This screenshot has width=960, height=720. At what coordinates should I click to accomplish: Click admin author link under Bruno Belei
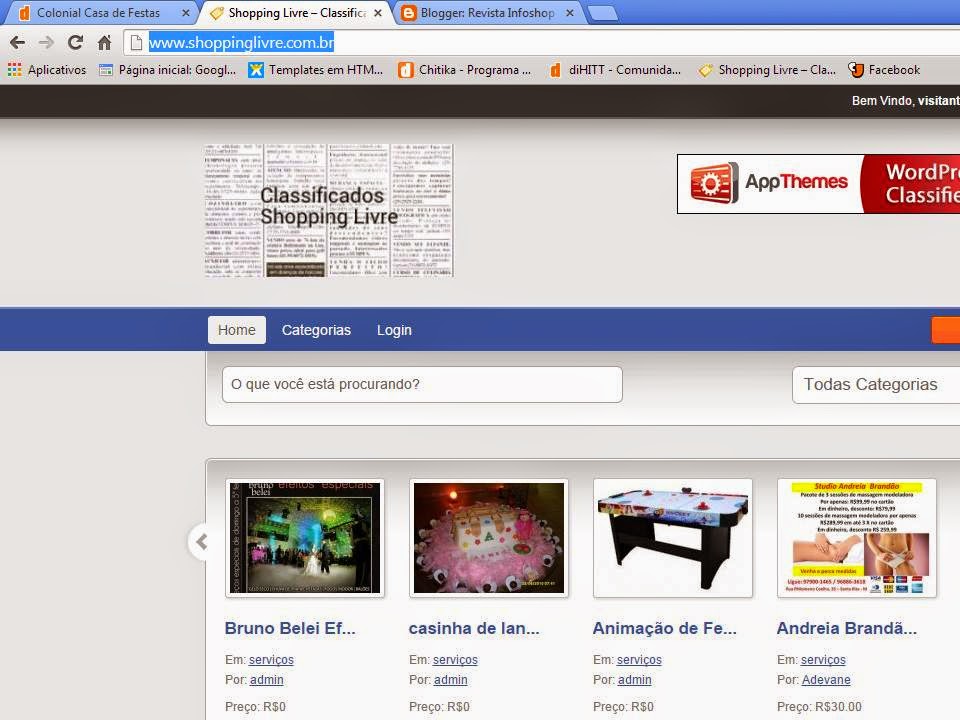click(266, 680)
